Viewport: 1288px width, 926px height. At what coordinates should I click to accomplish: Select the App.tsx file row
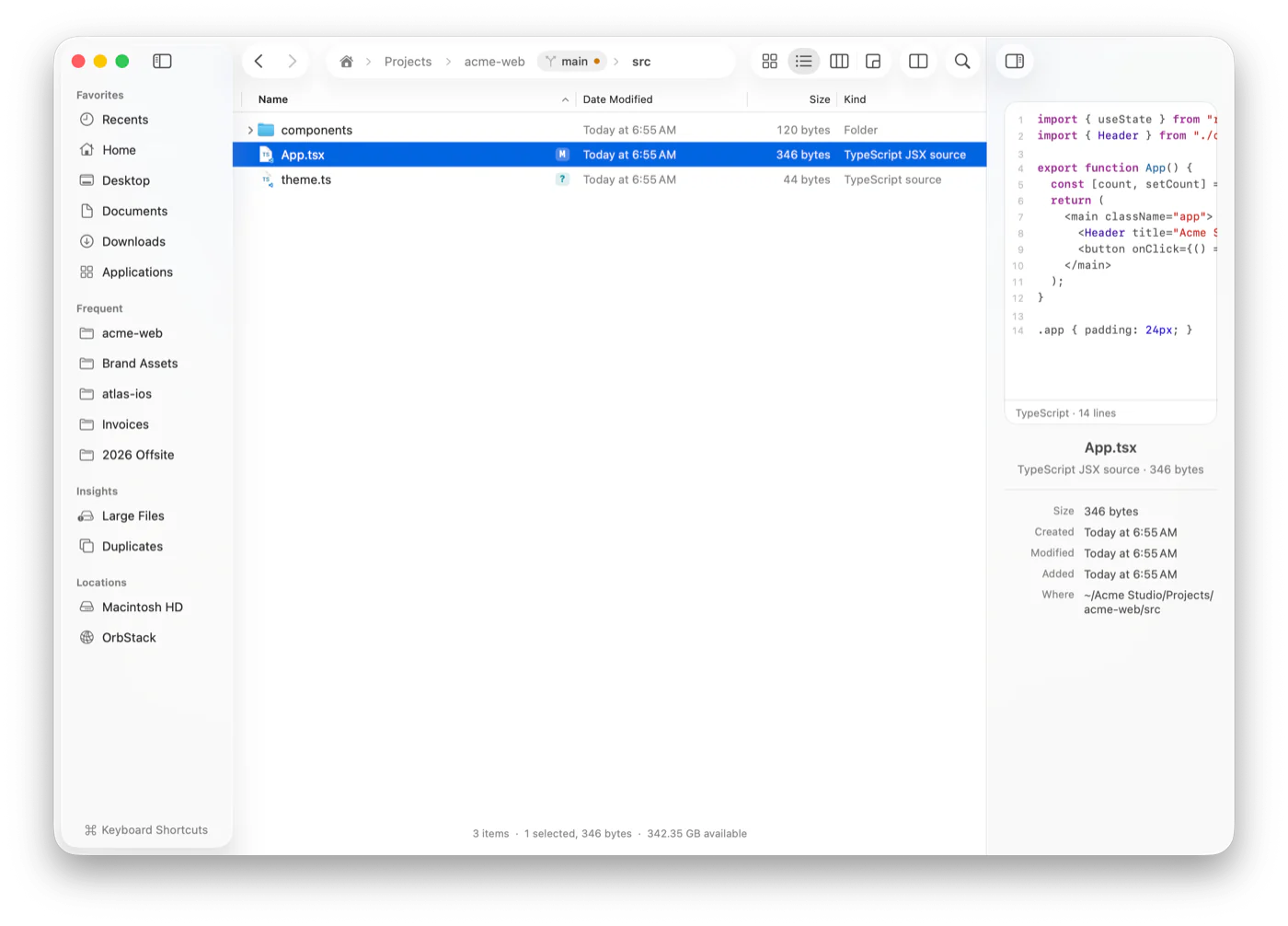(x=609, y=155)
